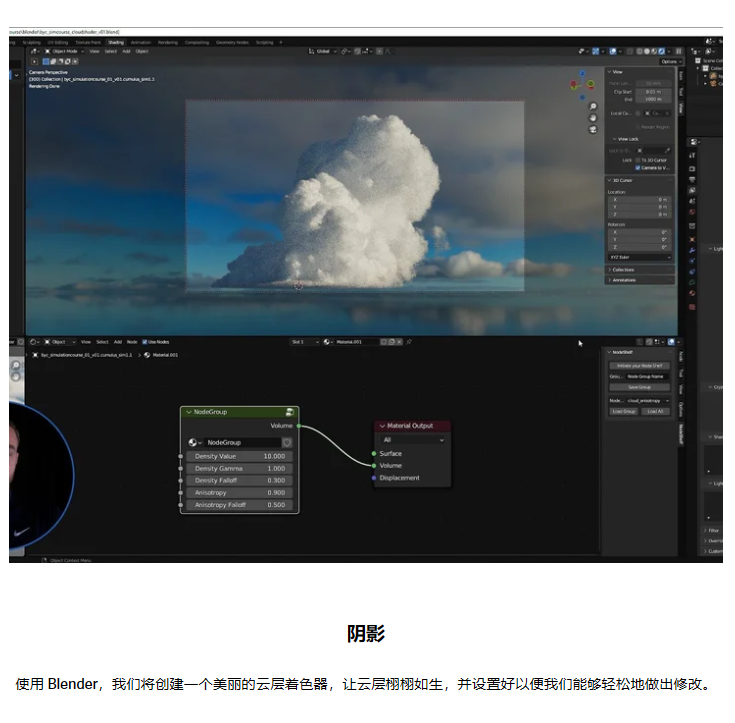Open the Material Output All target dropdown
Screen dimensions: 735x723
click(x=412, y=440)
